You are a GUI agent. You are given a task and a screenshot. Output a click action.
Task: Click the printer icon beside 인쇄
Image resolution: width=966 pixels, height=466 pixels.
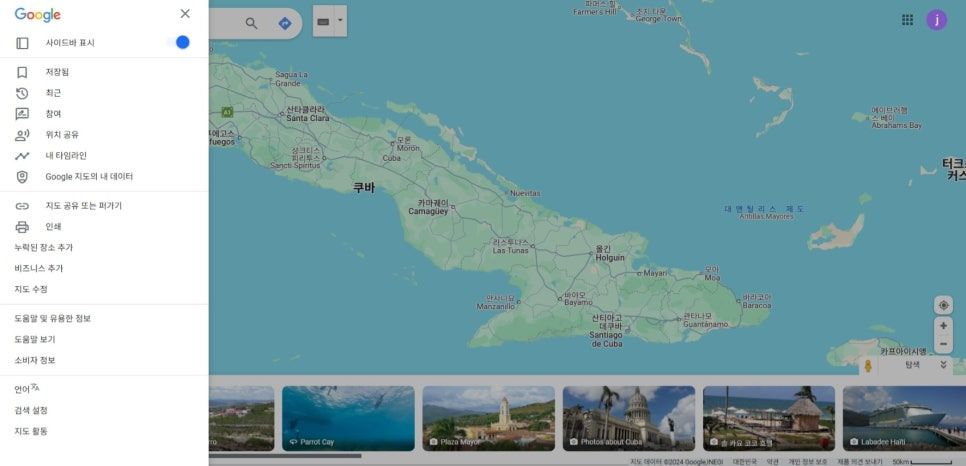[x=22, y=227]
